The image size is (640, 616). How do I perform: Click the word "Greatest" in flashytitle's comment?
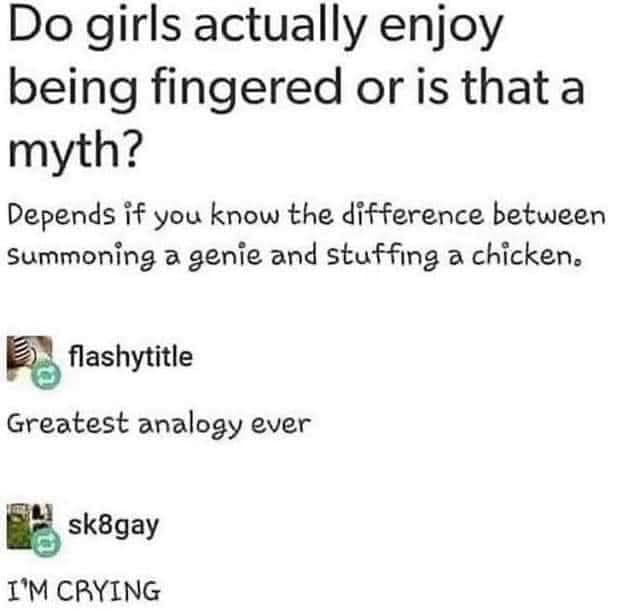68,423
